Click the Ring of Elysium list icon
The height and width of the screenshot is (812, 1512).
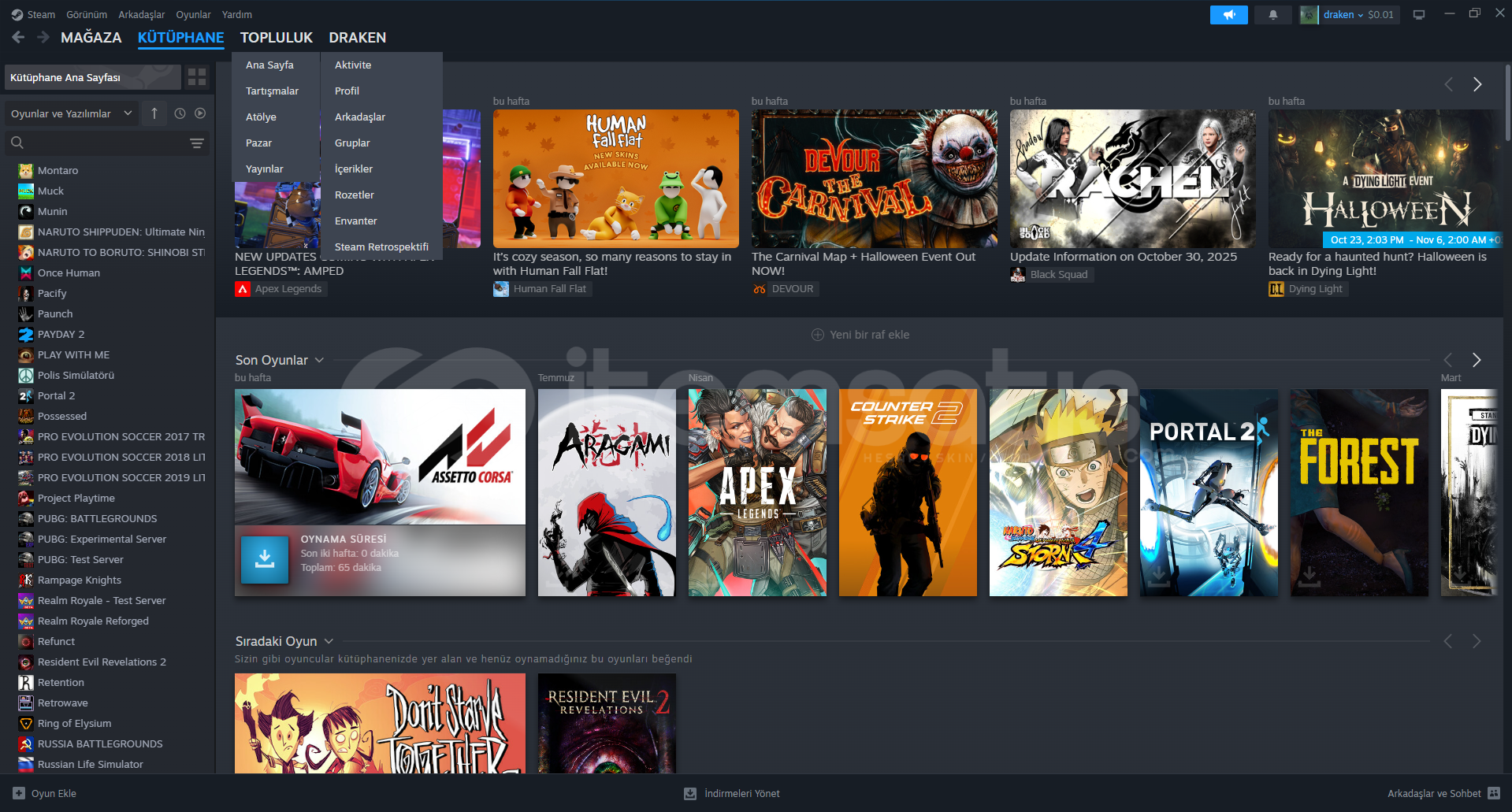click(x=26, y=724)
